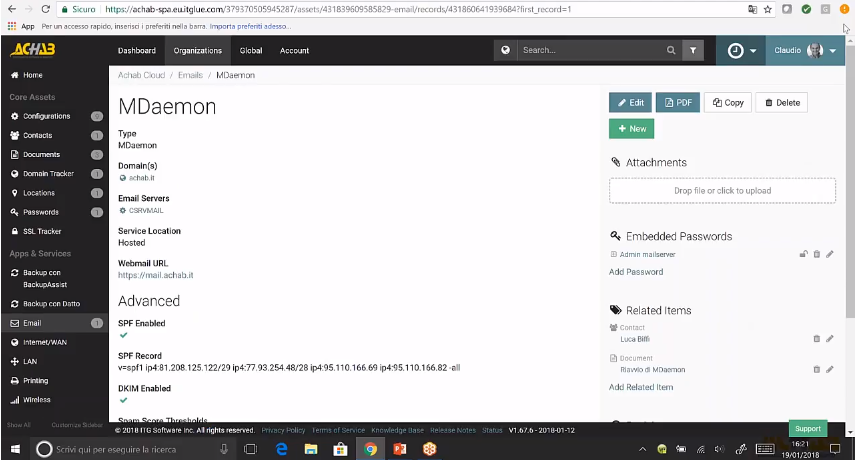Unlock the Admin mailserver password
The width and height of the screenshot is (855, 460).
tap(803, 255)
